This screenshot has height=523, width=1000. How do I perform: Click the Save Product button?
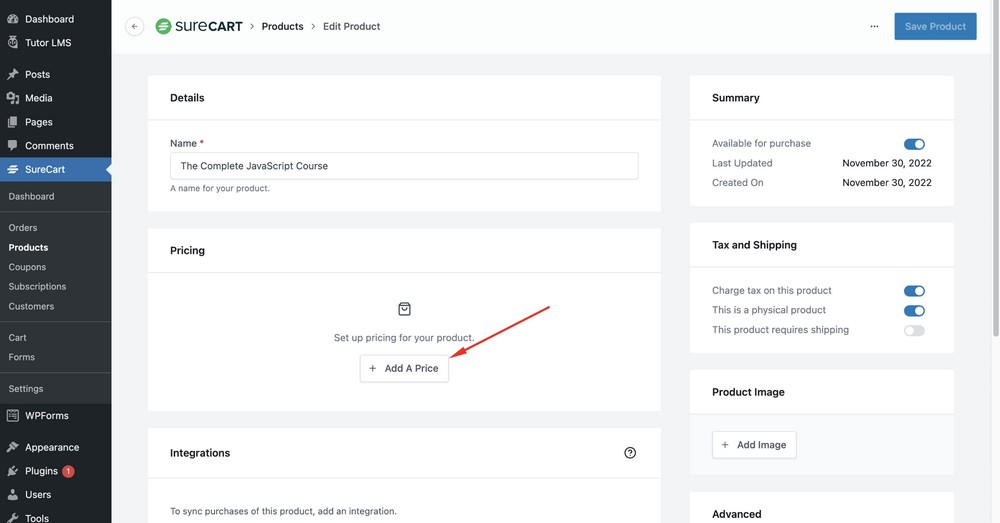(x=935, y=27)
